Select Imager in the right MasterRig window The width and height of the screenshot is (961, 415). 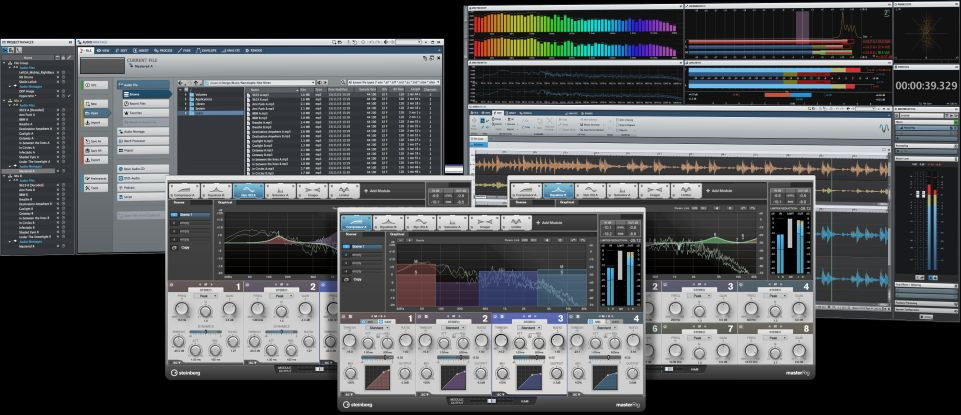click(x=654, y=191)
